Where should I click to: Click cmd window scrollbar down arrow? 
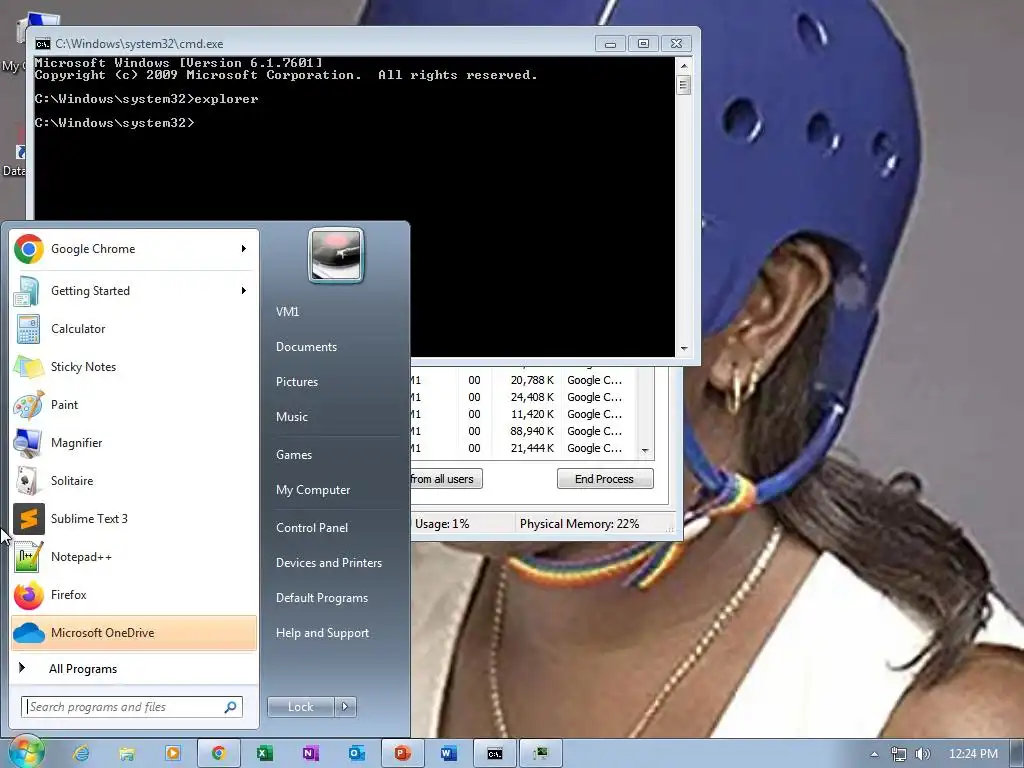(x=684, y=349)
